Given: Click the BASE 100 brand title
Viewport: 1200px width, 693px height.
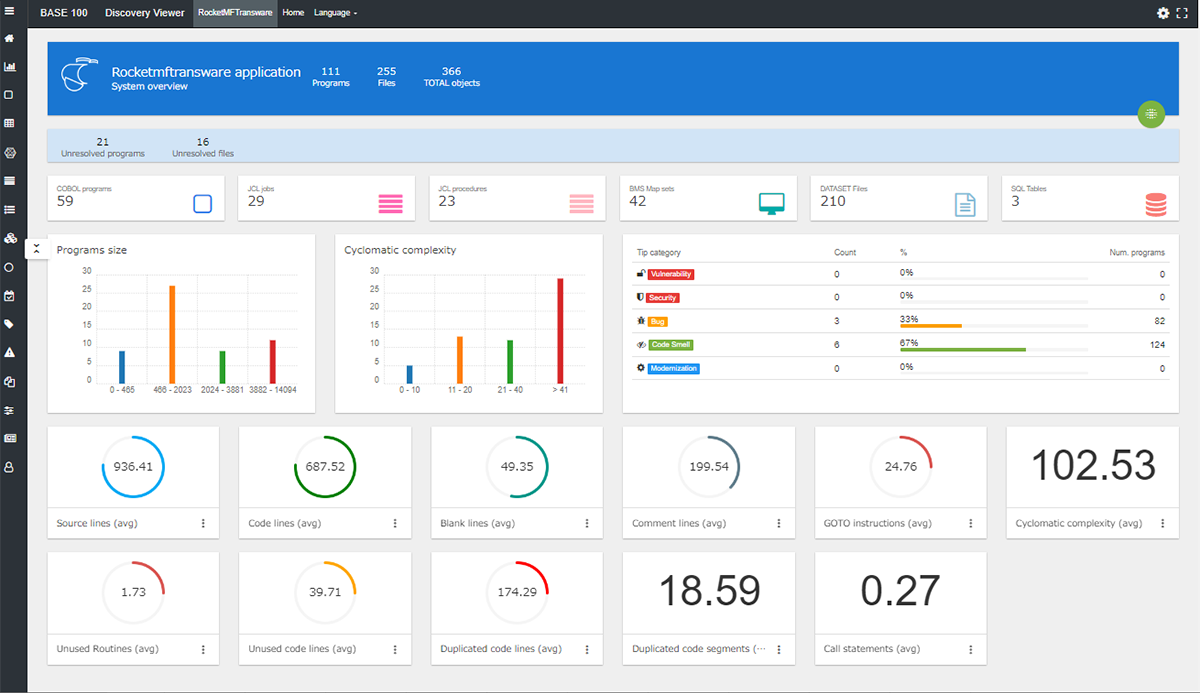Looking at the screenshot, I should [64, 13].
